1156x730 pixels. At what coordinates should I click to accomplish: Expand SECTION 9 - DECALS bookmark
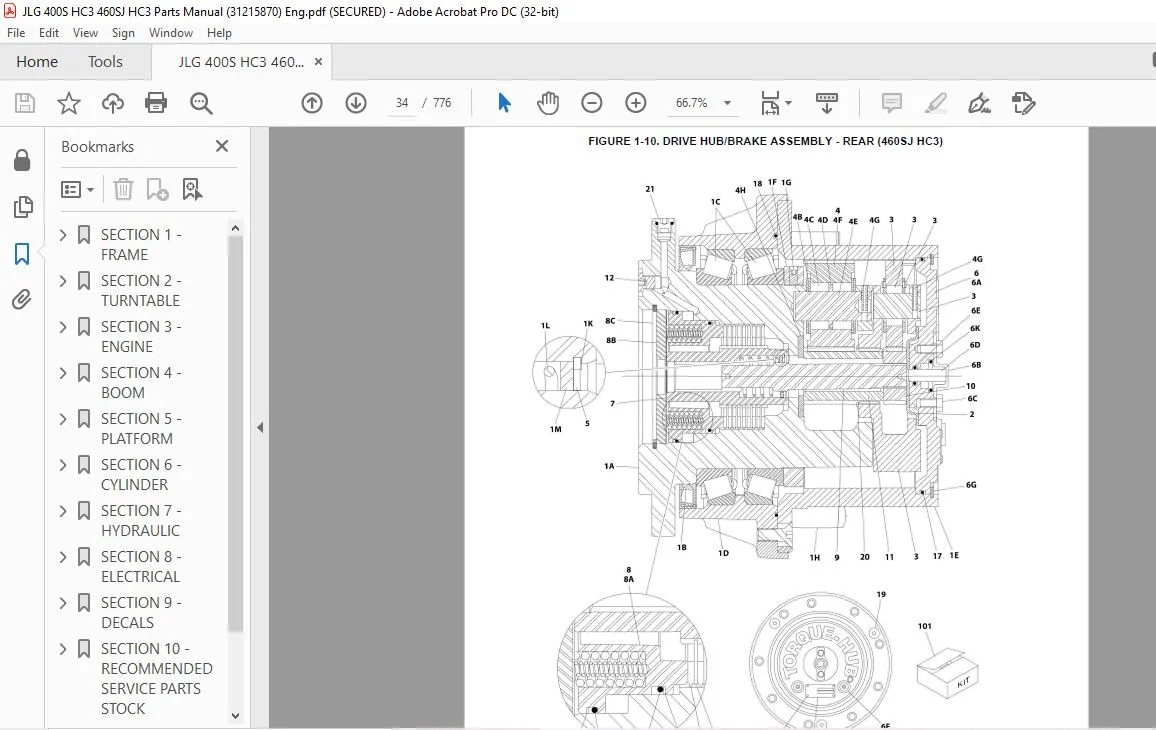click(x=63, y=603)
